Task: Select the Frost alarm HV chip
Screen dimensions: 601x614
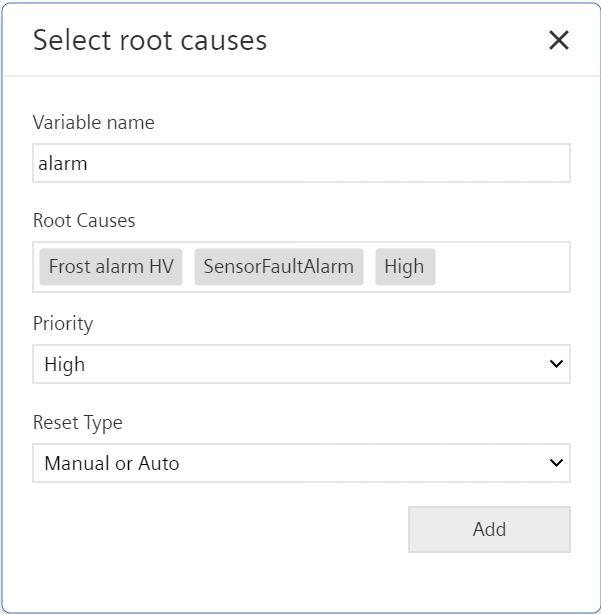Action: click(111, 267)
